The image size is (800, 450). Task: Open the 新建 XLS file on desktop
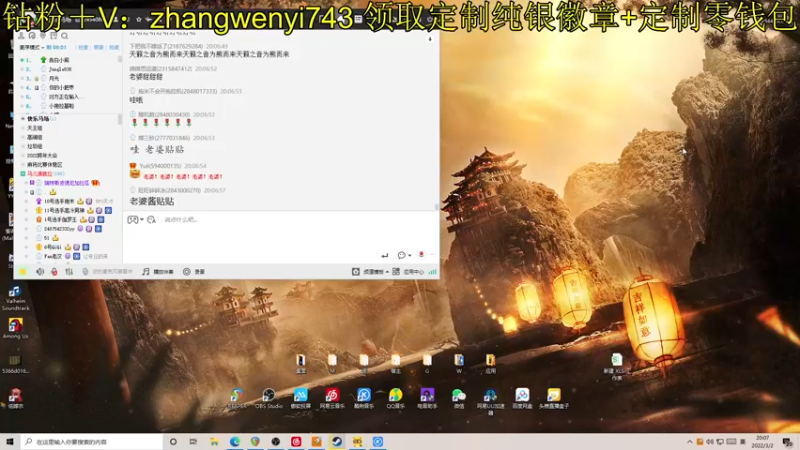click(x=616, y=367)
